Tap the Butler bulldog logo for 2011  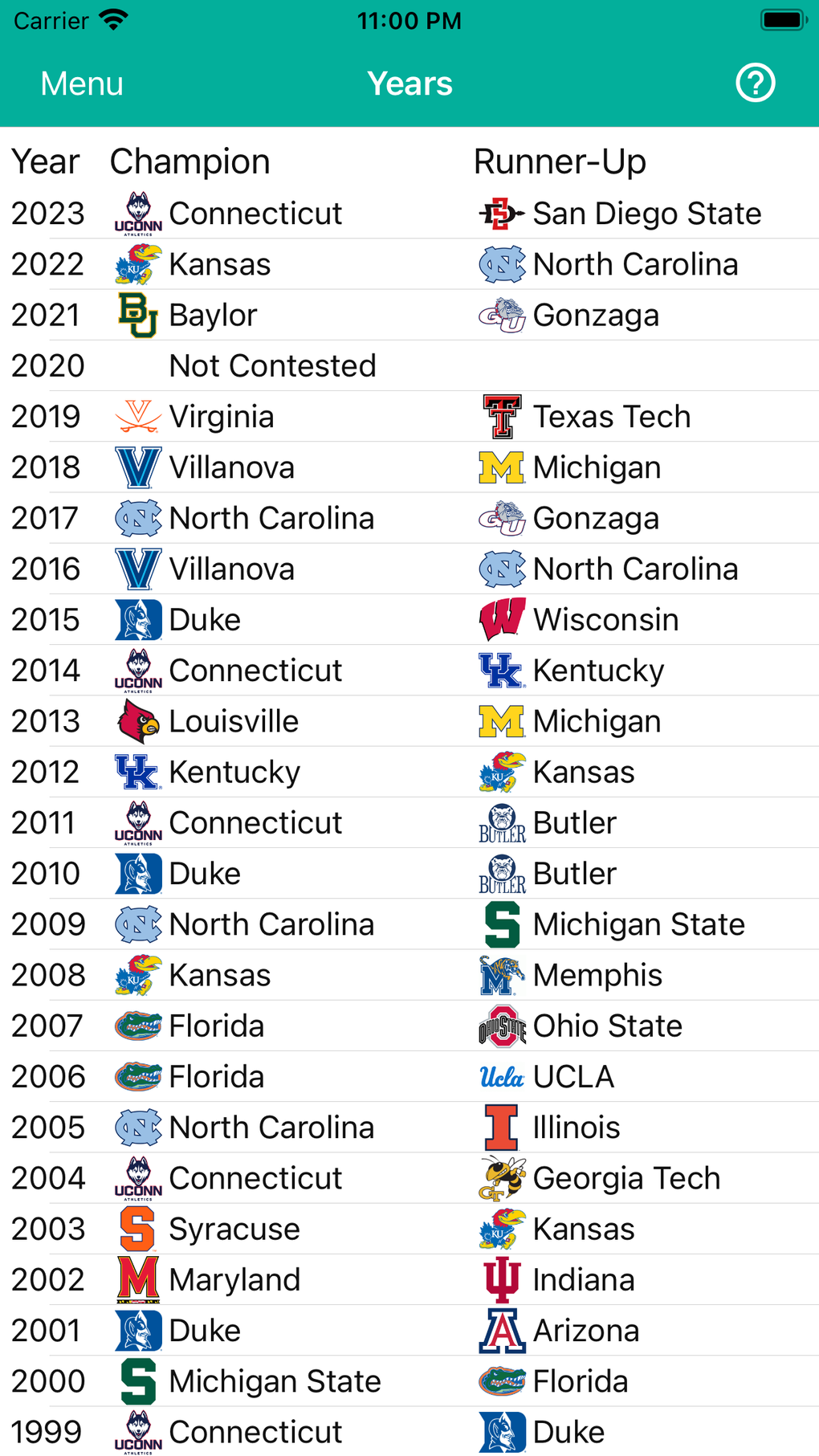(499, 822)
